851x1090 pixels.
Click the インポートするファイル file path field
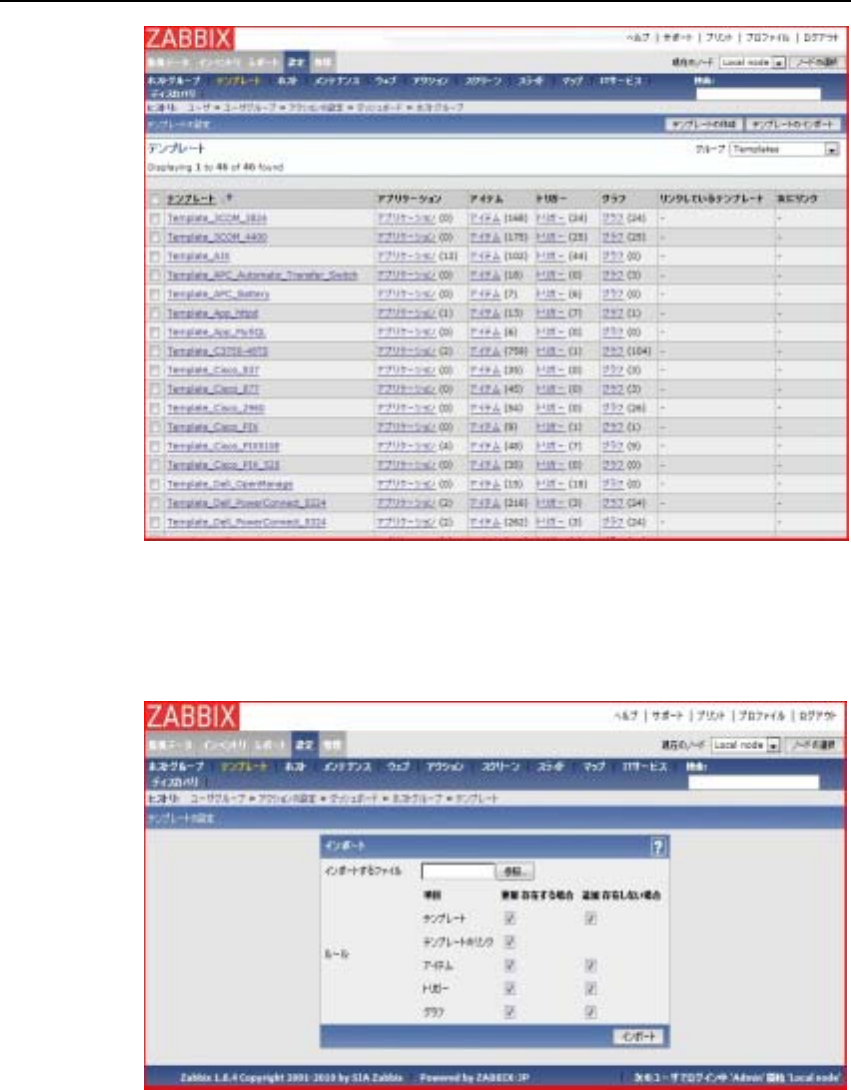click(x=457, y=871)
